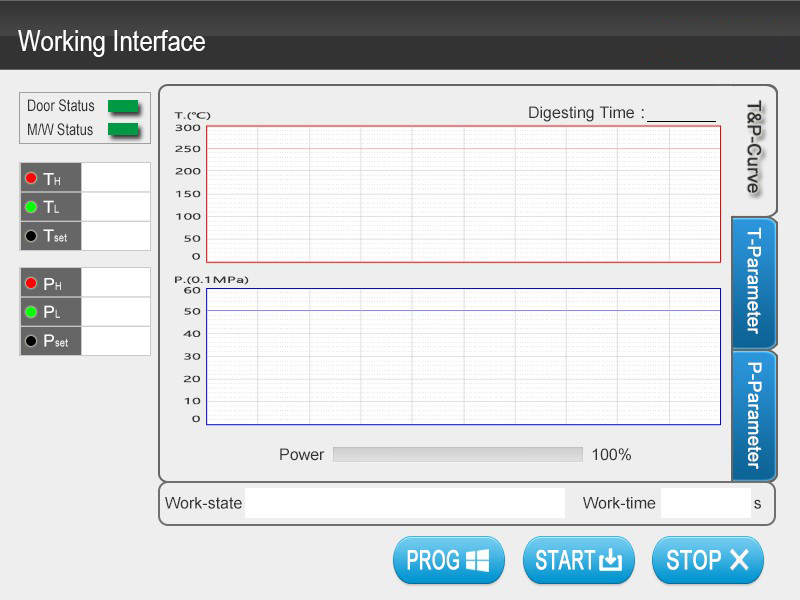The width and height of the screenshot is (800, 600).
Task: Click the T.(°C) axis label
Action: [192, 115]
